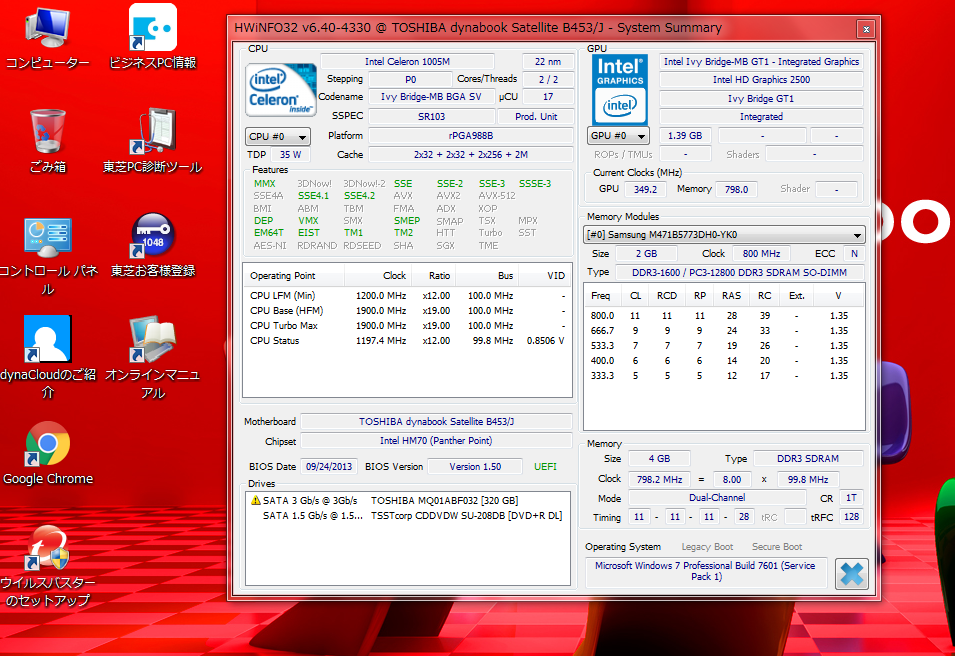Image resolution: width=955 pixels, height=656 pixels.
Task: Click the Intel Celeron inside logo
Action: point(281,90)
